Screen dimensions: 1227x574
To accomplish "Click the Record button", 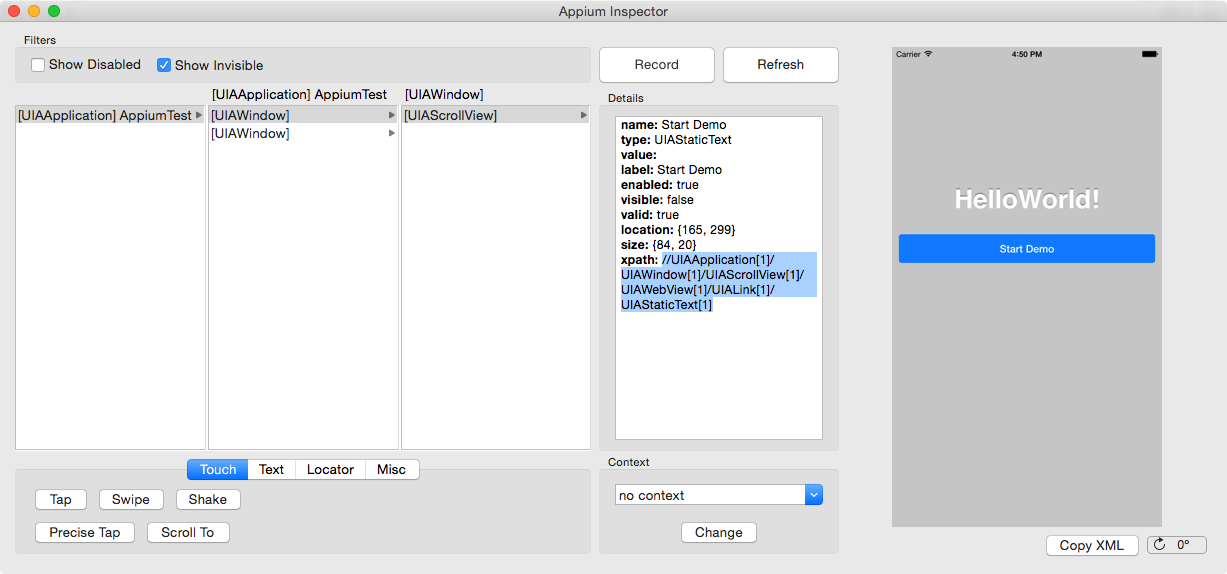I will [656, 65].
